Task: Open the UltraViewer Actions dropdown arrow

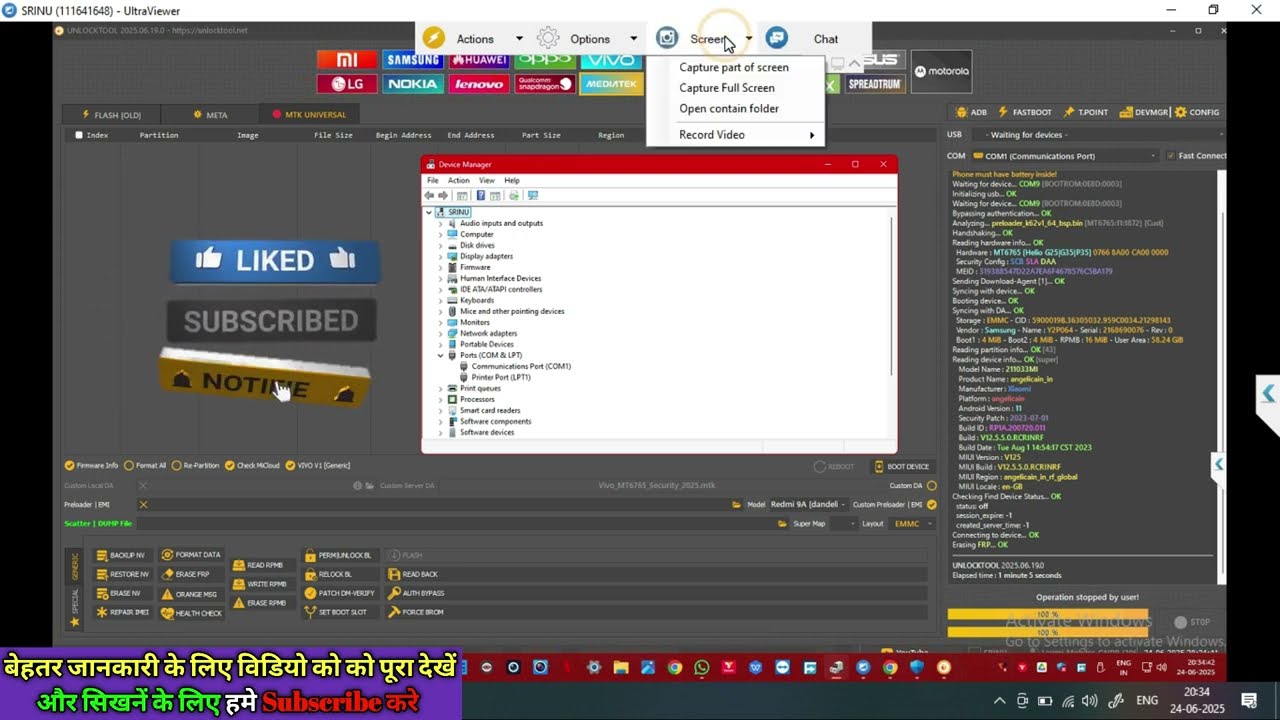Action: point(519,39)
